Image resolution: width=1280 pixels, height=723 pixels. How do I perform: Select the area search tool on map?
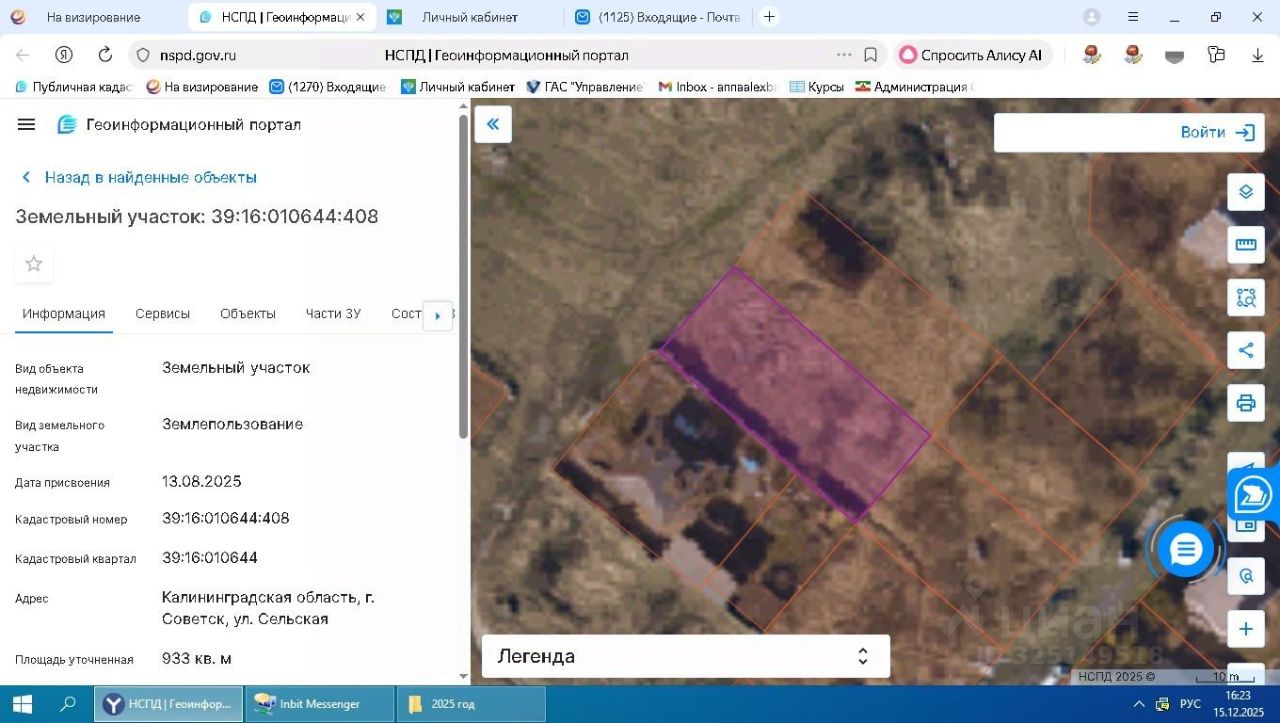point(1246,297)
